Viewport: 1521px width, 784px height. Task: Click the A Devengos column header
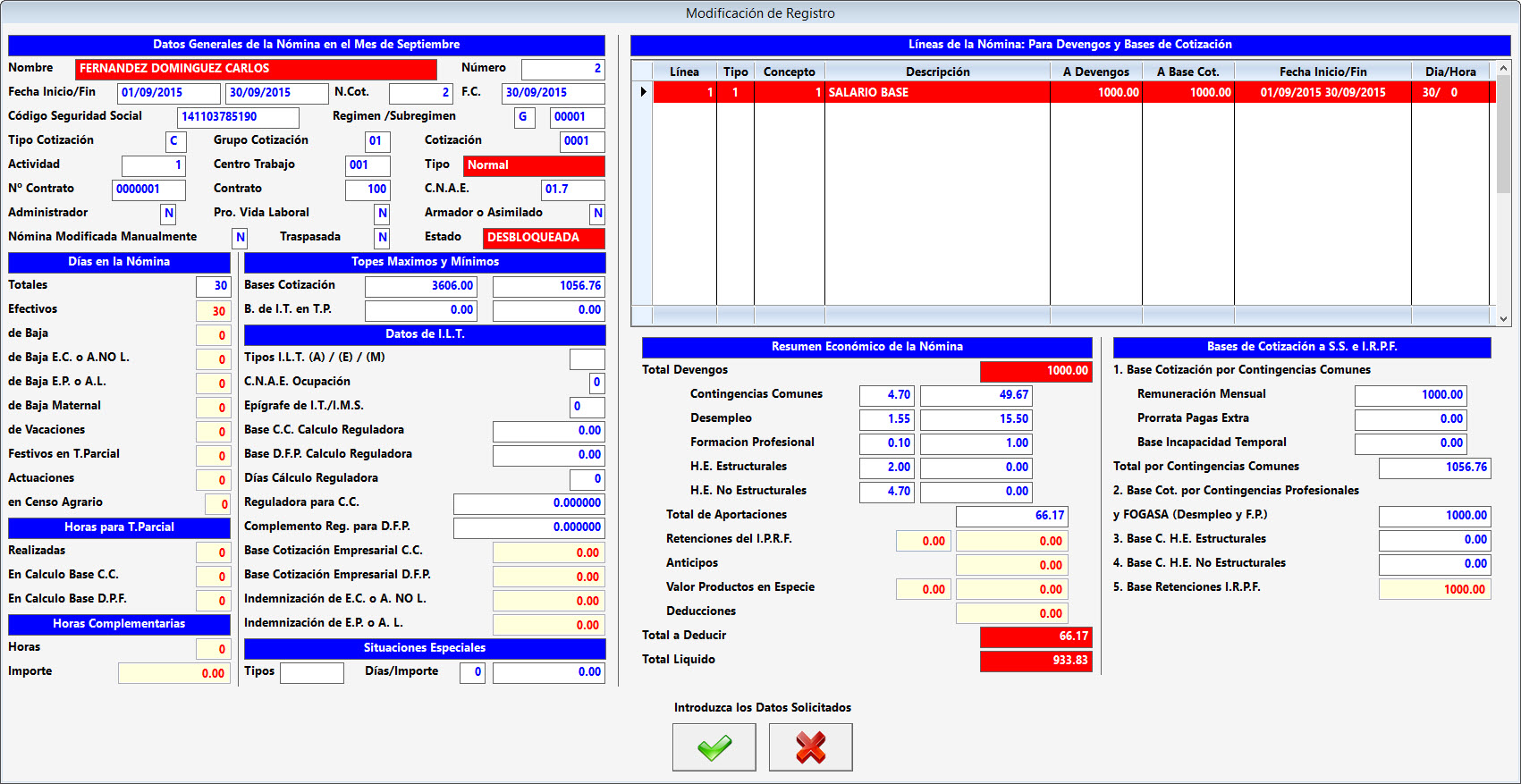point(1095,72)
